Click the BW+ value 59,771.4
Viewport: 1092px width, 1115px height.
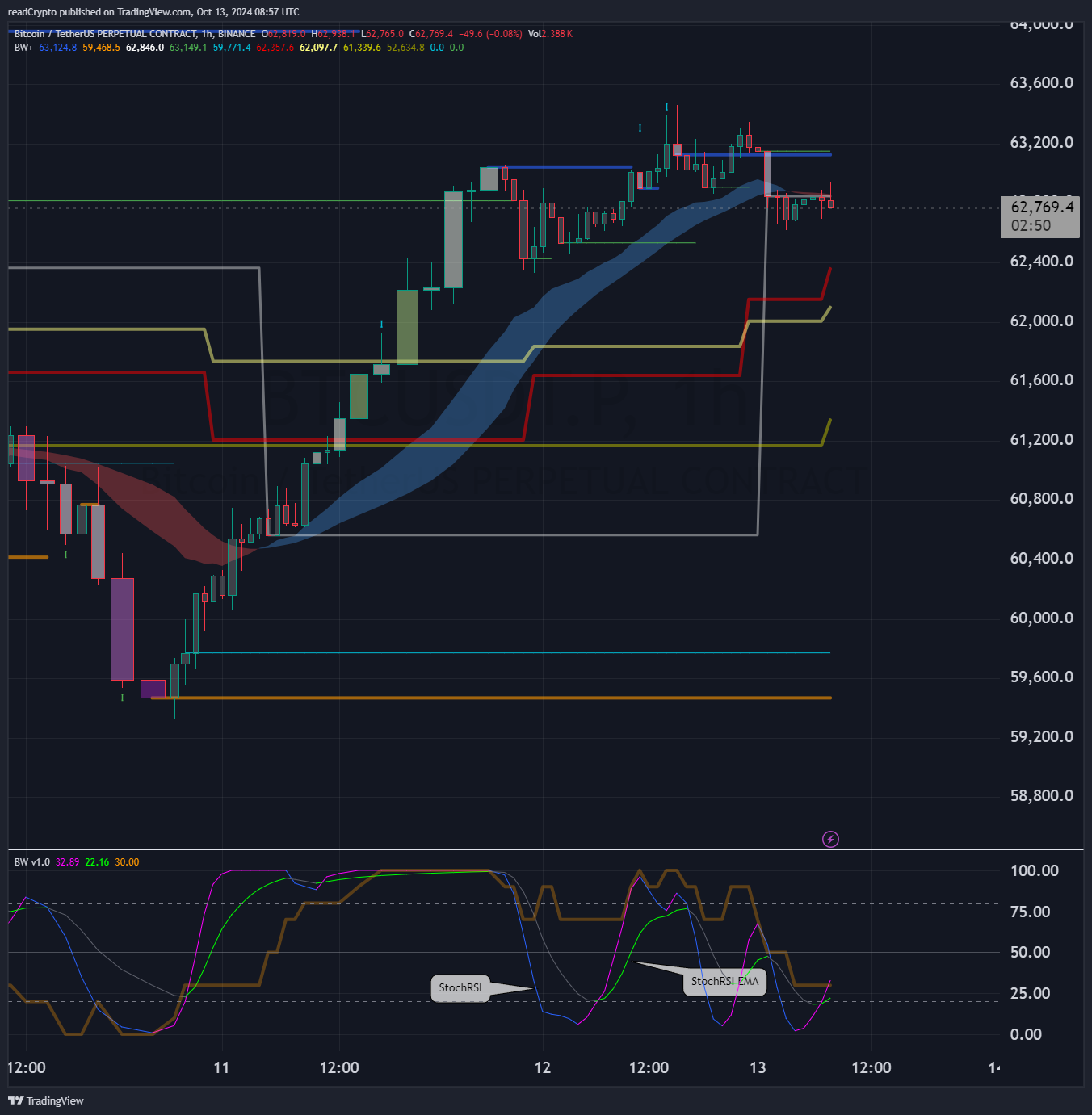tap(232, 48)
